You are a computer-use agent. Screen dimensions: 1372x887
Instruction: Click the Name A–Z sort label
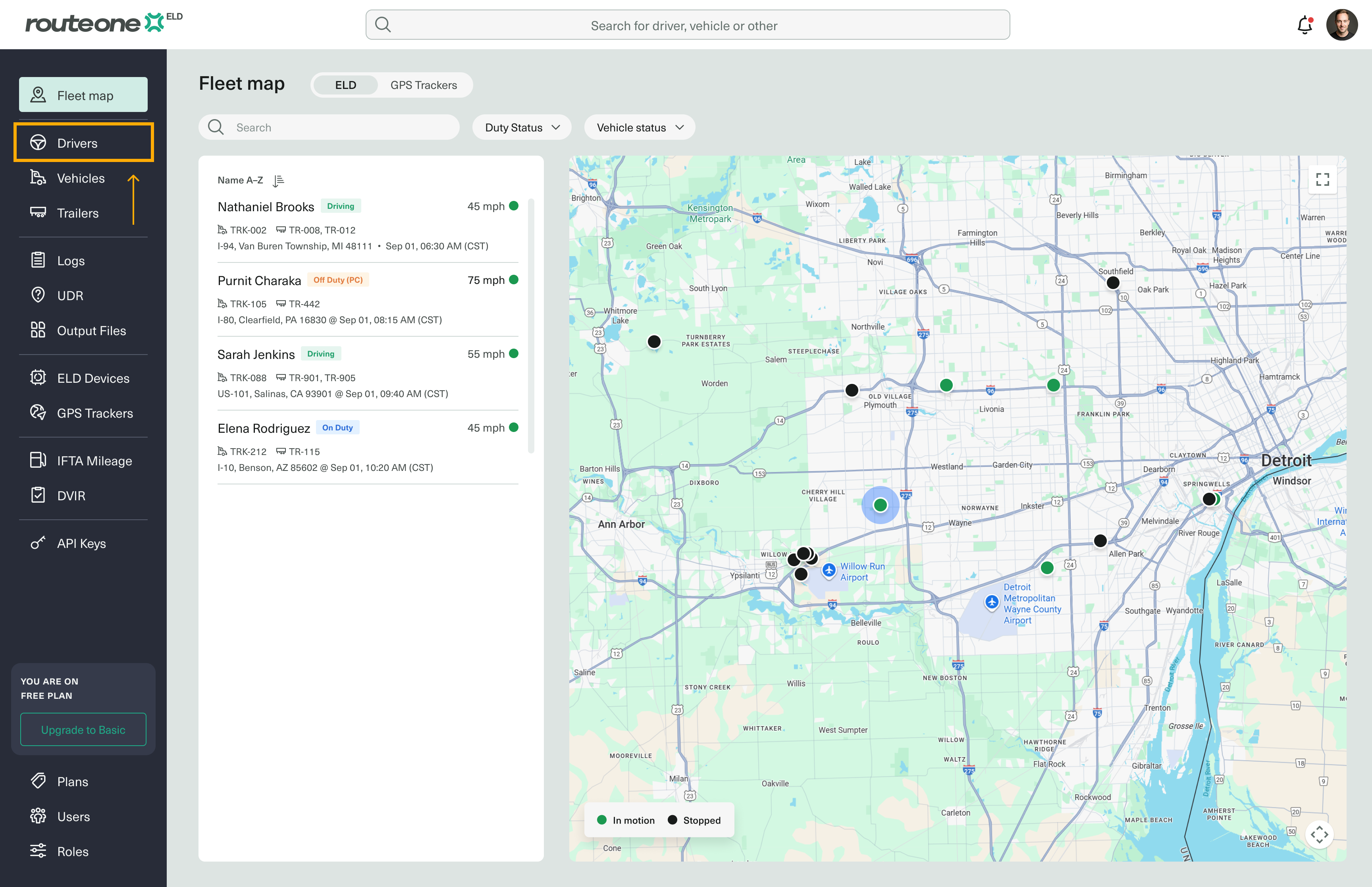pos(240,180)
